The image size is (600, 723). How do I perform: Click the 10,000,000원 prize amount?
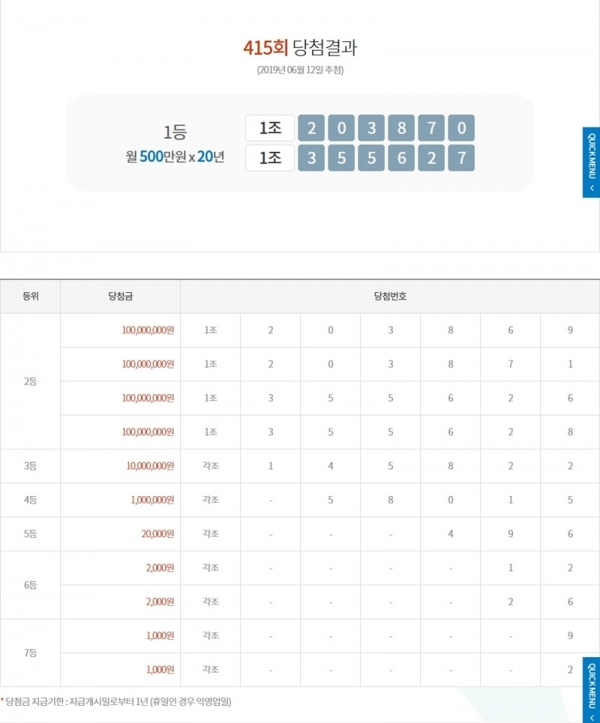click(x=150, y=466)
